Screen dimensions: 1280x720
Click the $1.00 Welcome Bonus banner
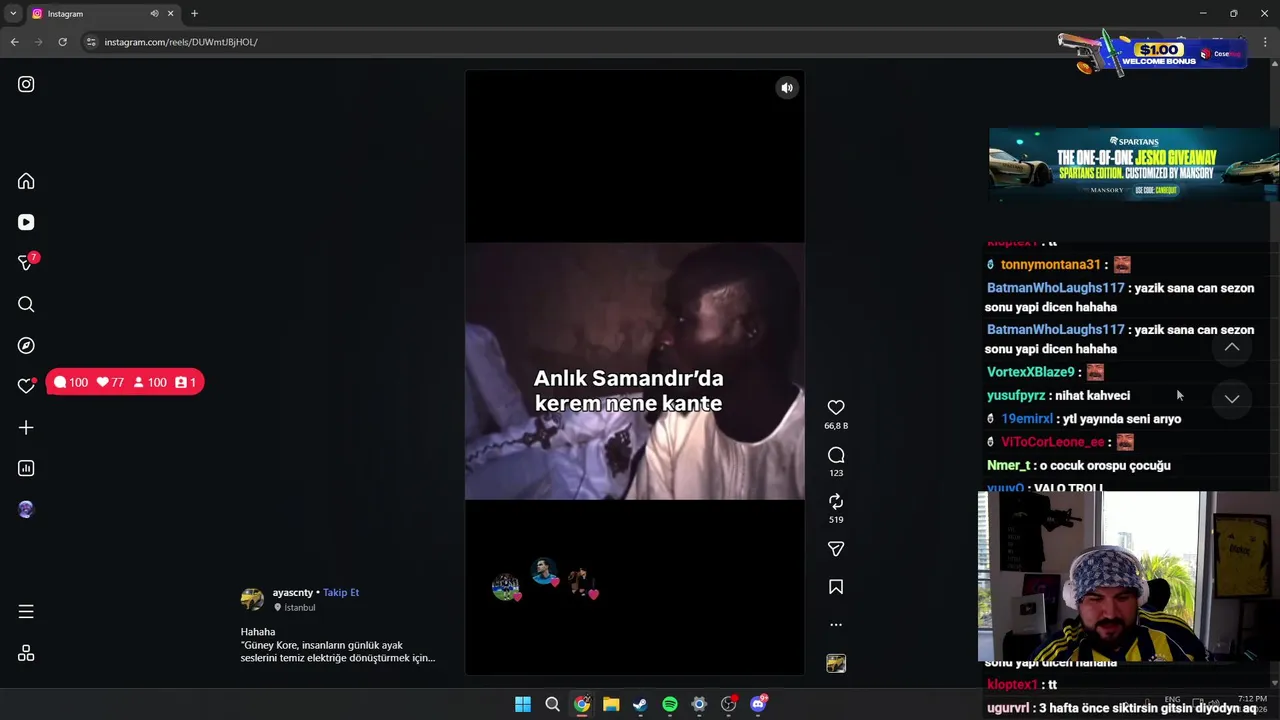click(1152, 53)
